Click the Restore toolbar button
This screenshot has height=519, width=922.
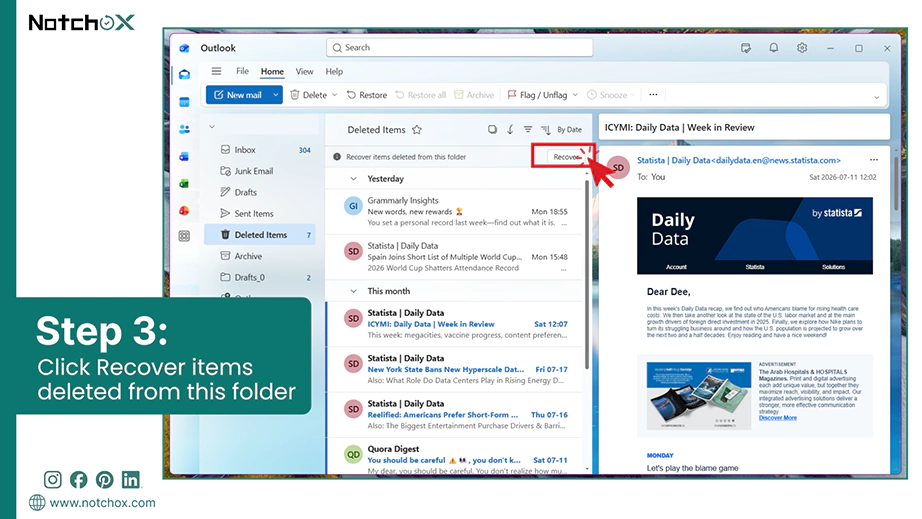tap(367, 95)
